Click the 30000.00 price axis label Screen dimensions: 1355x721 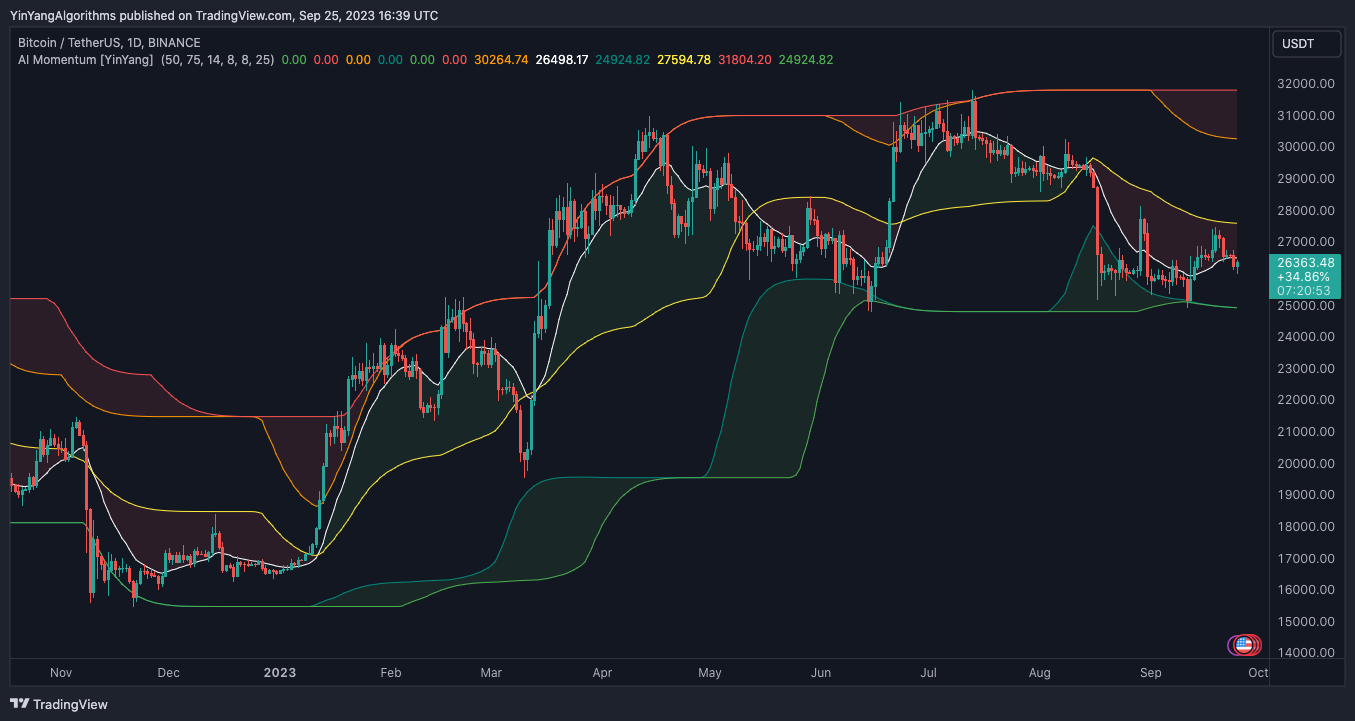tap(1306, 147)
